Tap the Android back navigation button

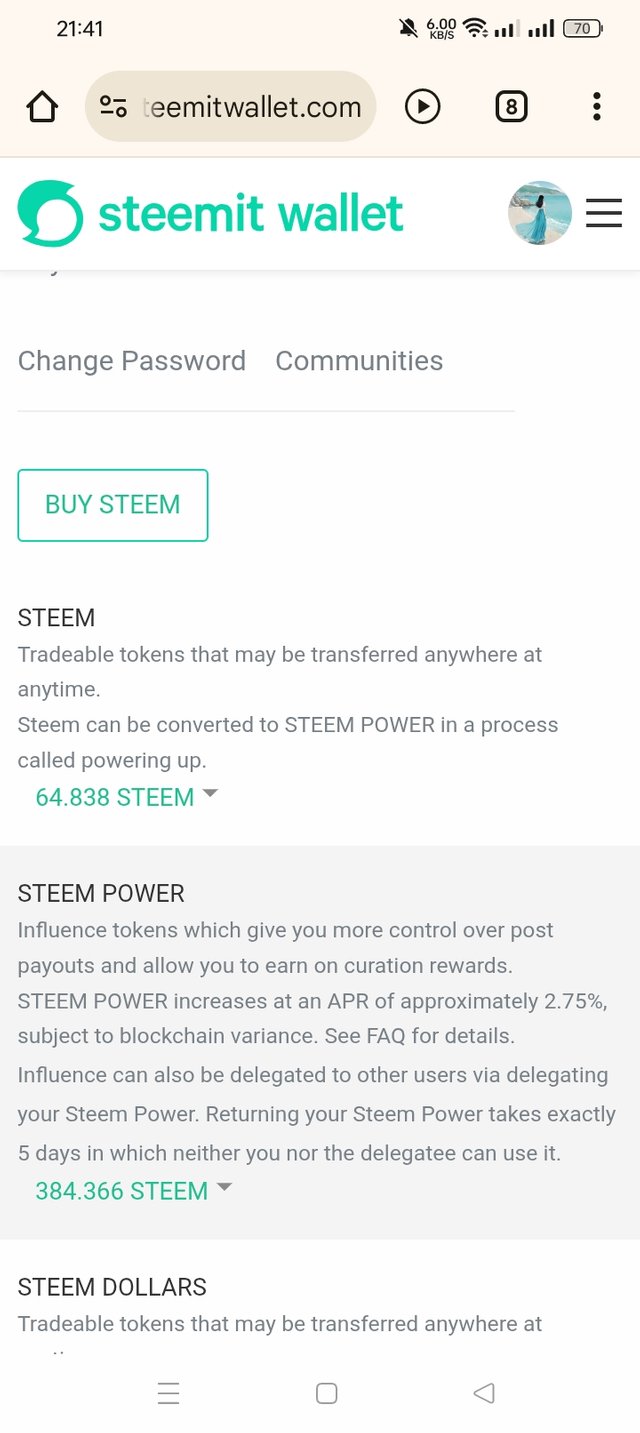pyautogui.click(x=484, y=1393)
